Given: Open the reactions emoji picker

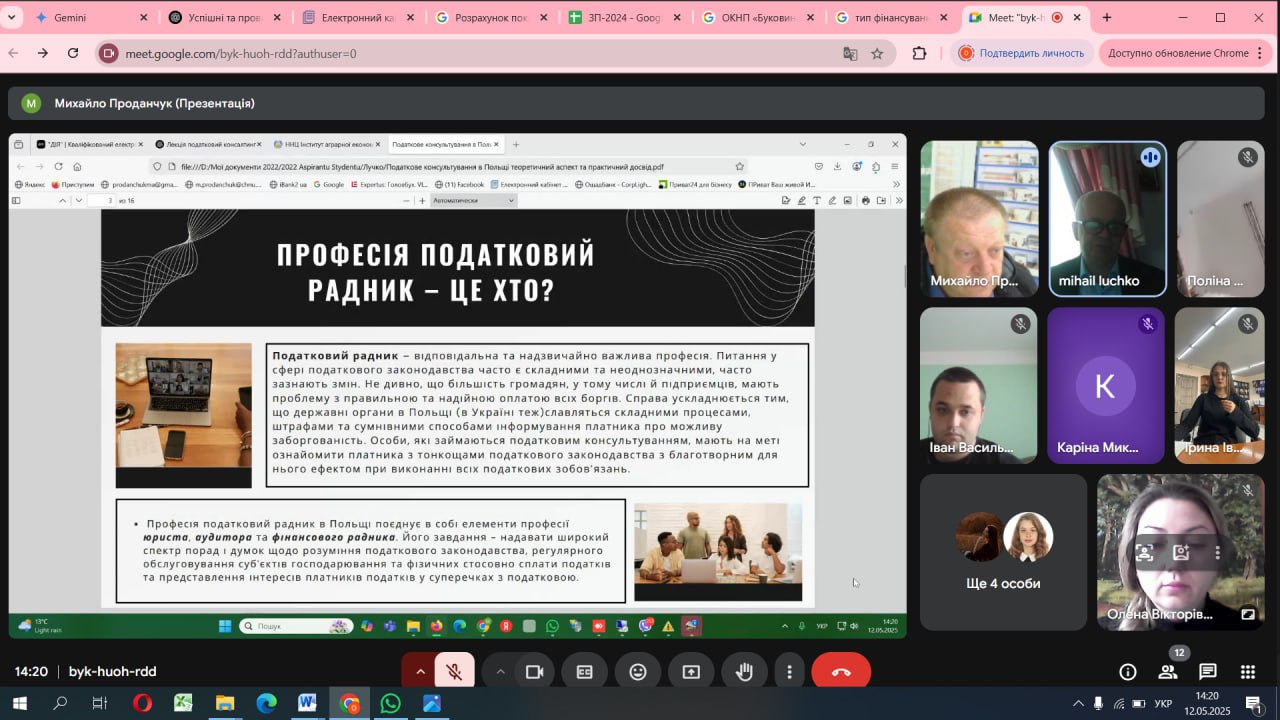Looking at the screenshot, I should point(638,672).
